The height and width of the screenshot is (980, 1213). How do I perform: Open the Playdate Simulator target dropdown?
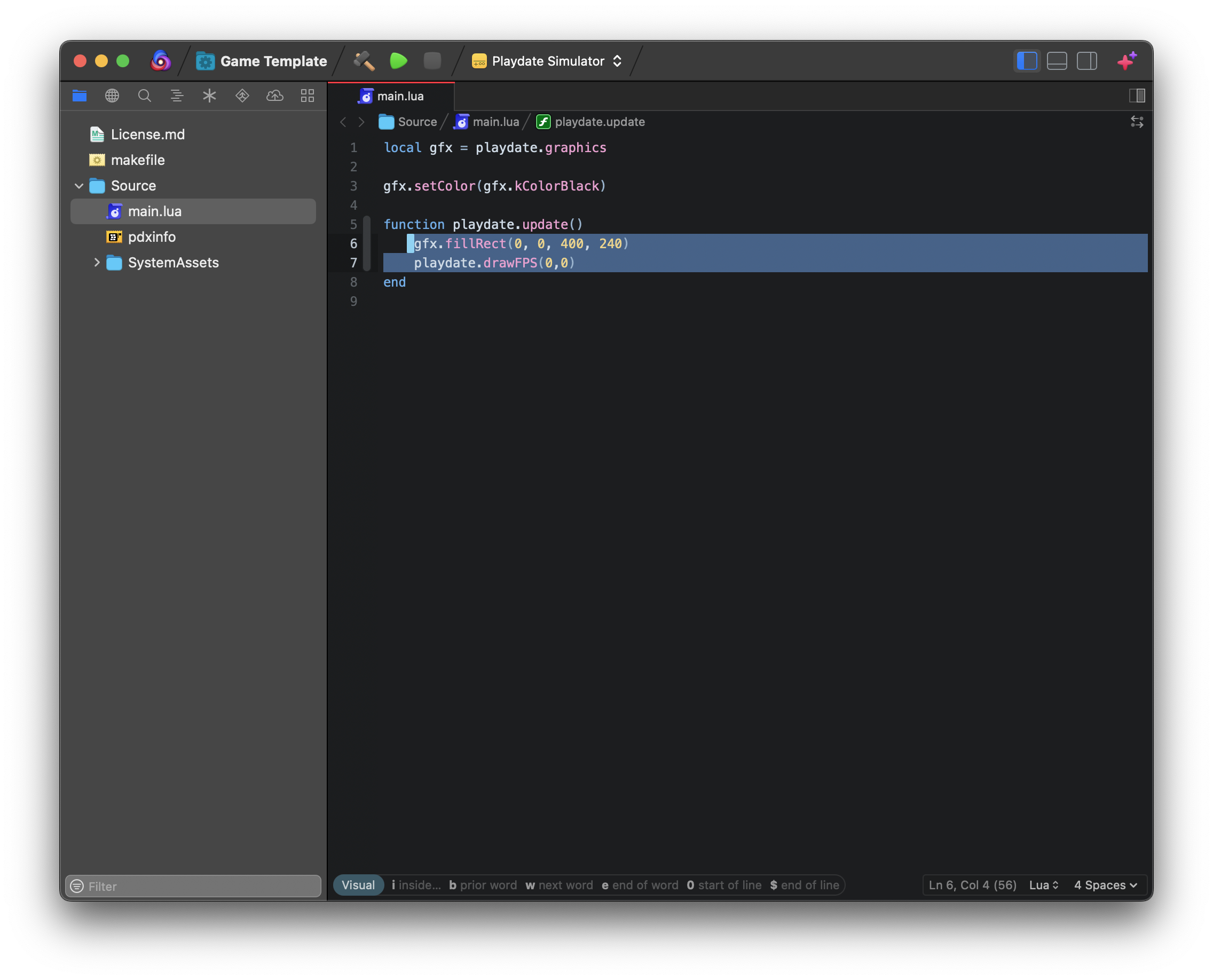click(547, 61)
